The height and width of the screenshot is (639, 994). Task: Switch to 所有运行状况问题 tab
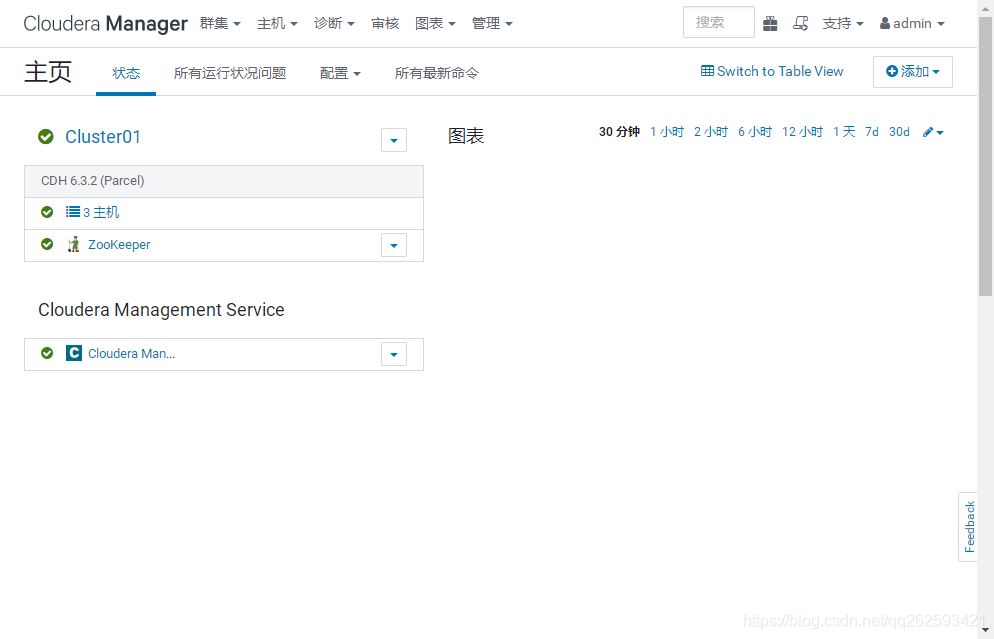tap(230, 74)
